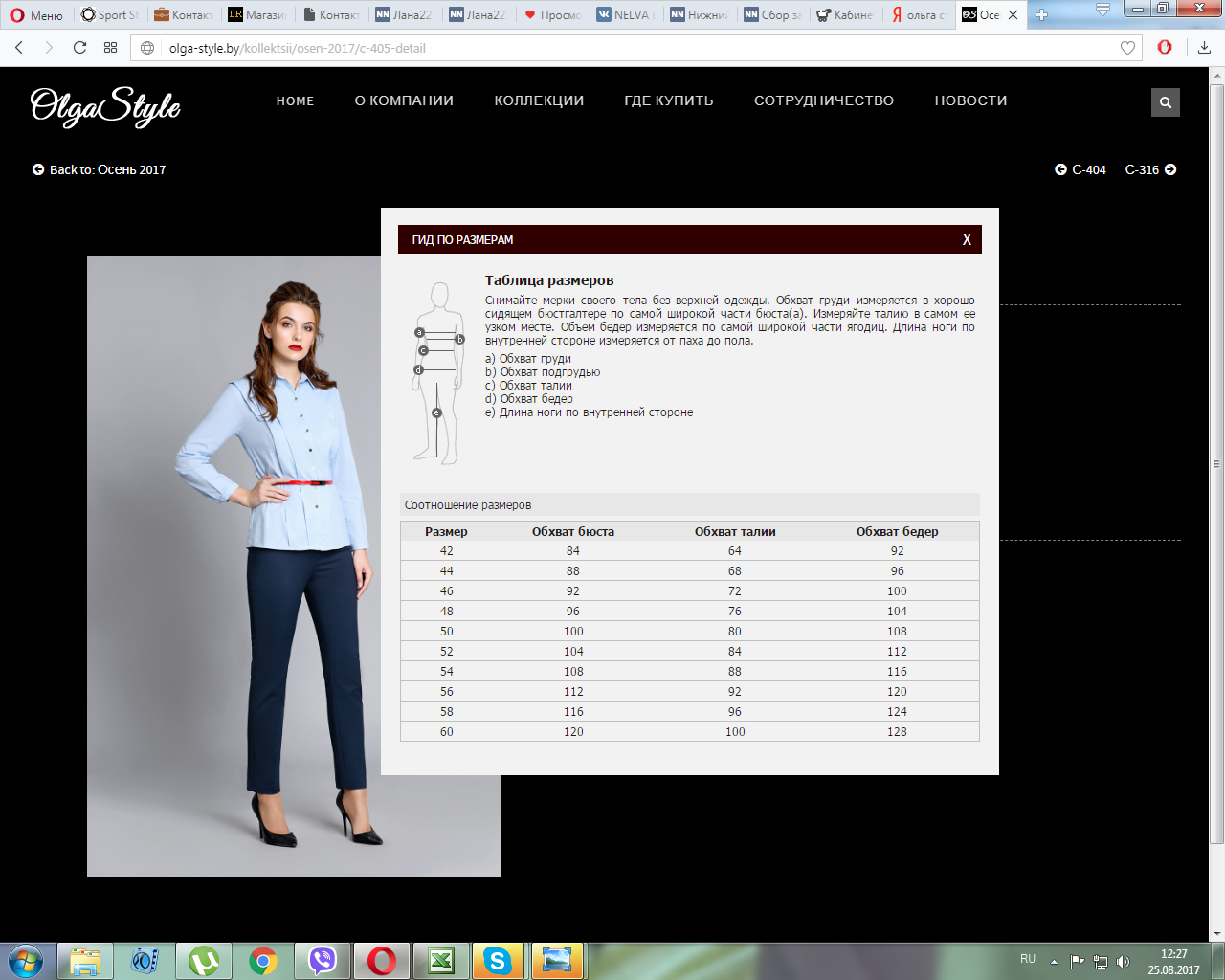Open Excel from taskbar
1225x980 pixels.
click(x=441, y=961)
